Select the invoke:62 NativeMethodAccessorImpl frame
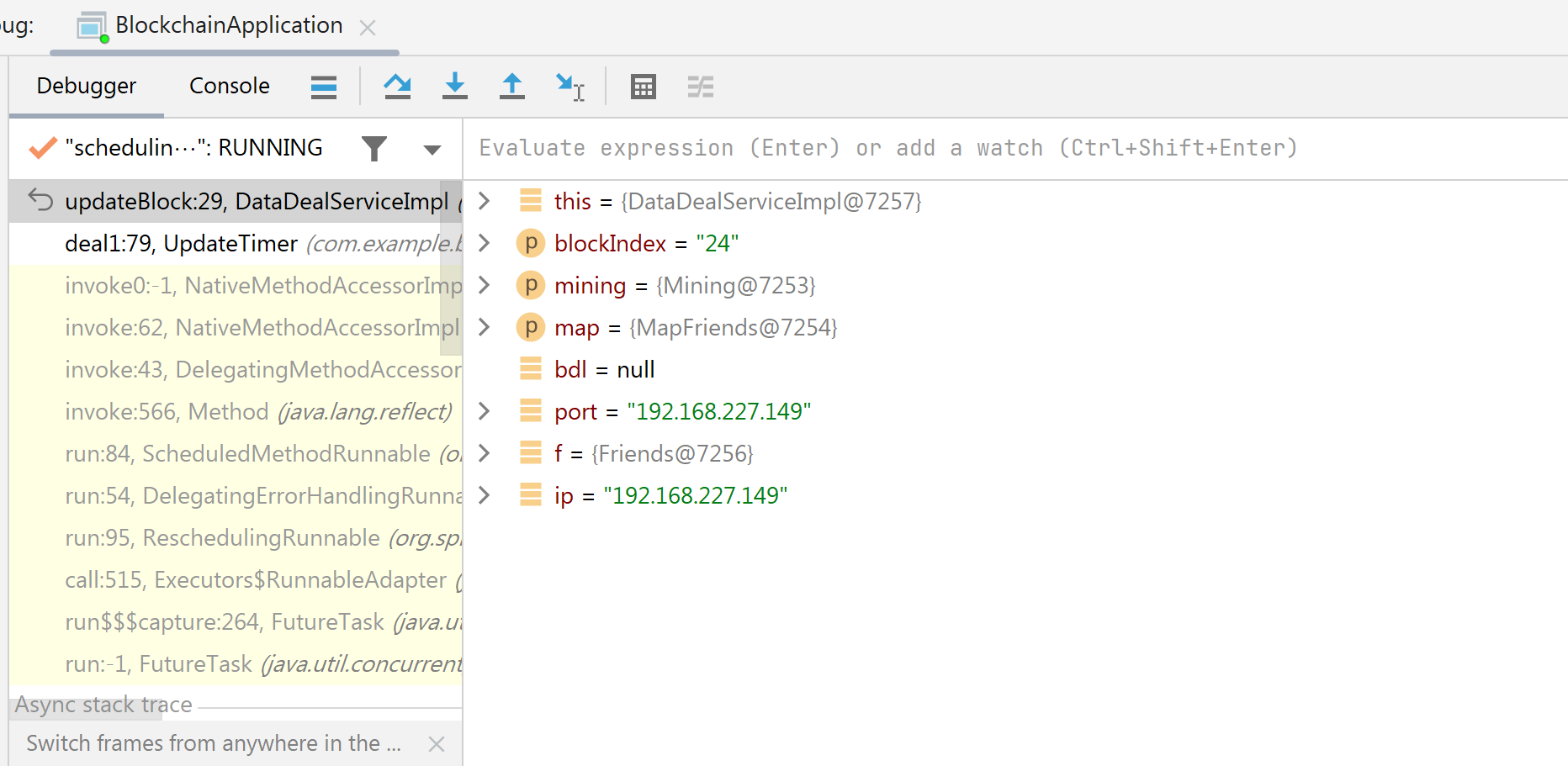Screen dimensions: 1568x766 (236, 327)
